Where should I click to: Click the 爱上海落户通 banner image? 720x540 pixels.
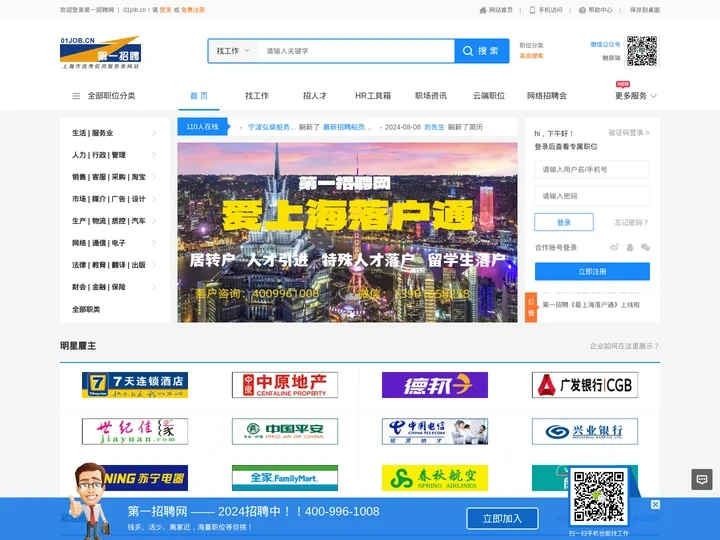pyautogui.click(x=347, y=232)
